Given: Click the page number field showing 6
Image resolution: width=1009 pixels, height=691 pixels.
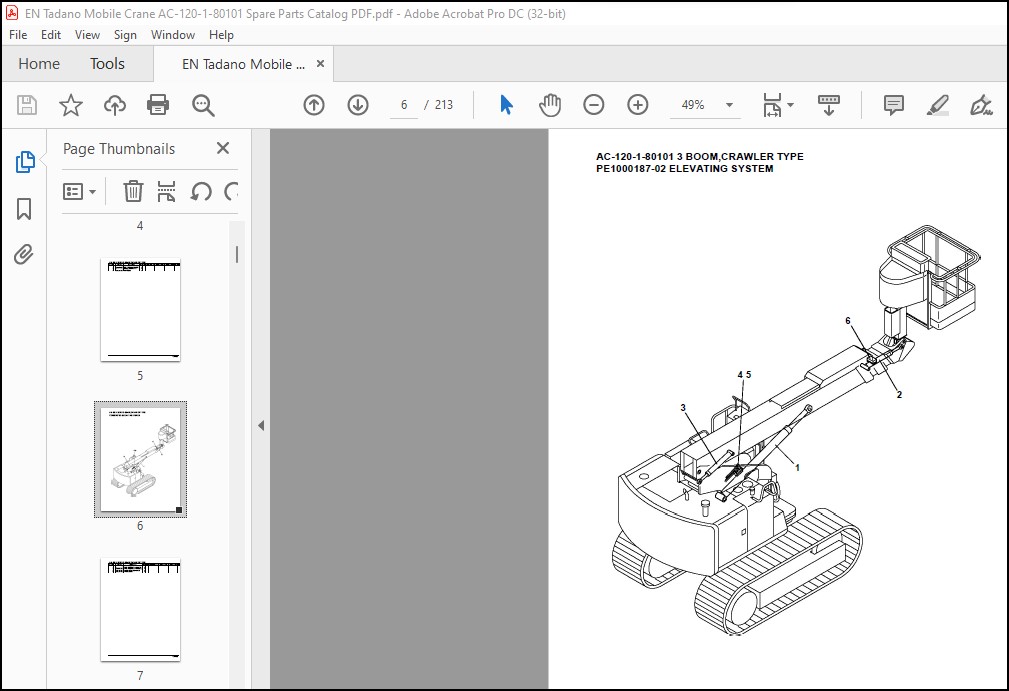Looking at the screenshot, I should [x=404, y=105].
